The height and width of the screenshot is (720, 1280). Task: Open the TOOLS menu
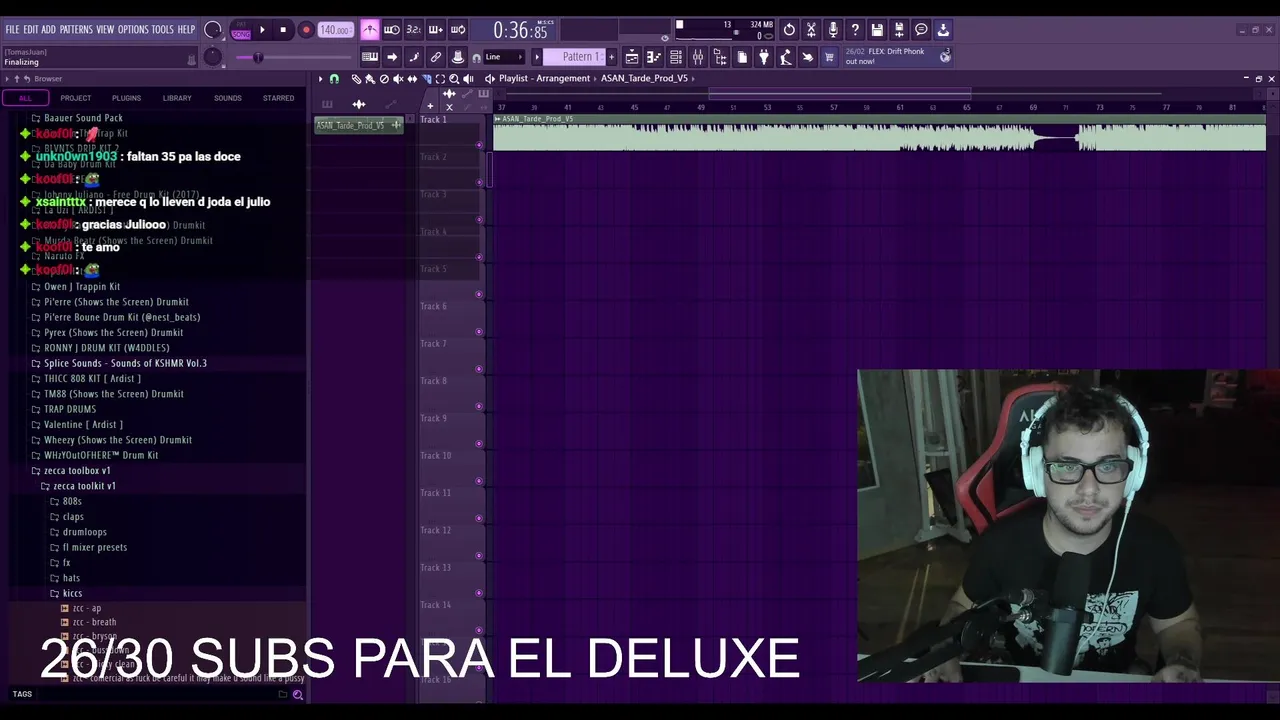tap(163, 30)
